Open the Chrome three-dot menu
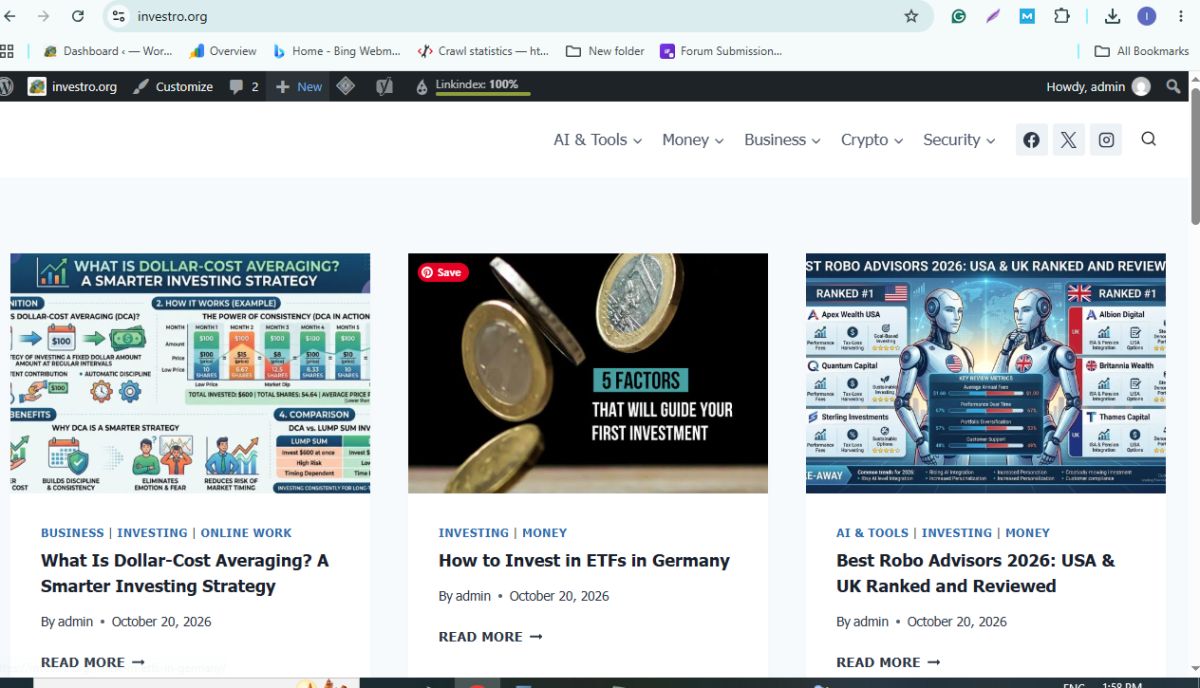 1181,16
